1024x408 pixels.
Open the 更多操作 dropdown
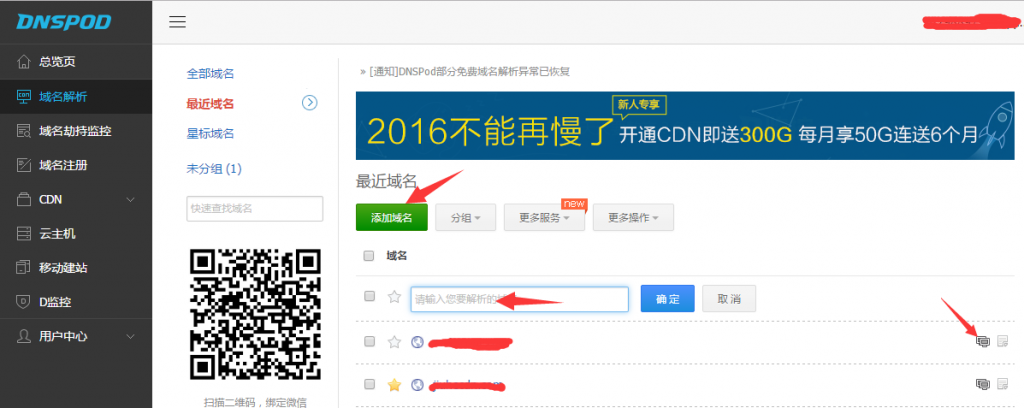pos(633,217)
